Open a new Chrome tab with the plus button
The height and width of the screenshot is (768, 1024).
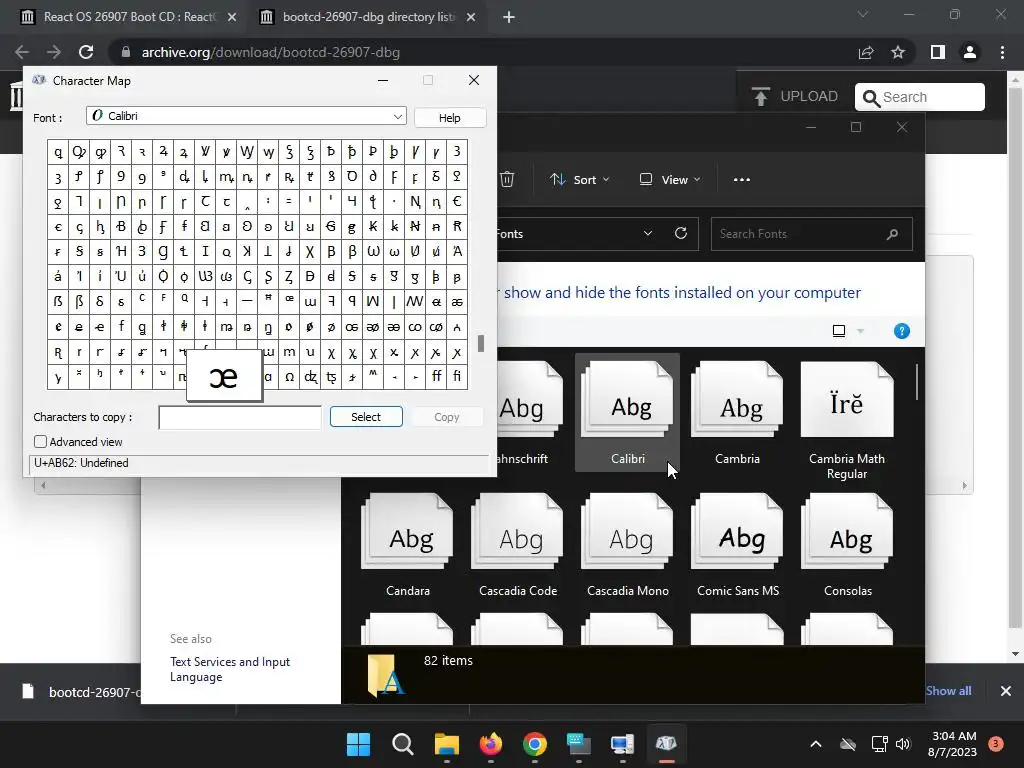click(509, 18)
